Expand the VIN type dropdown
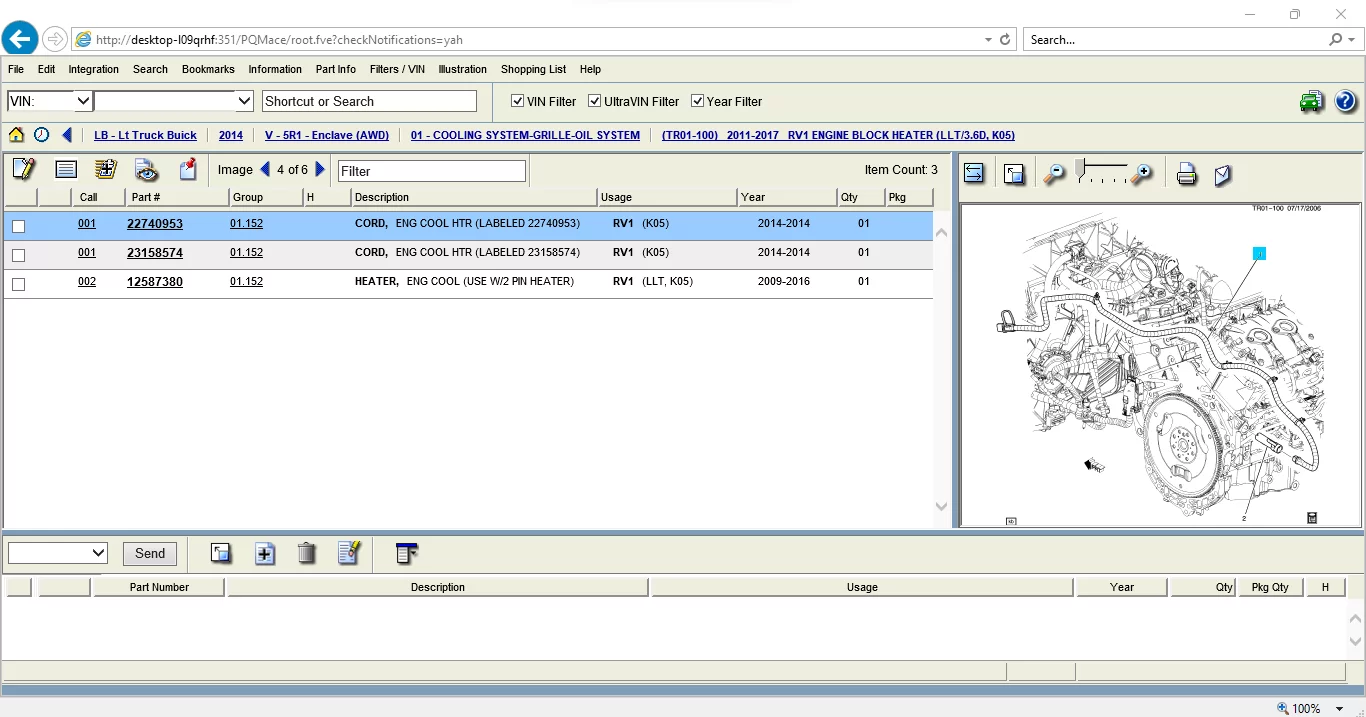 pos(83,101)
